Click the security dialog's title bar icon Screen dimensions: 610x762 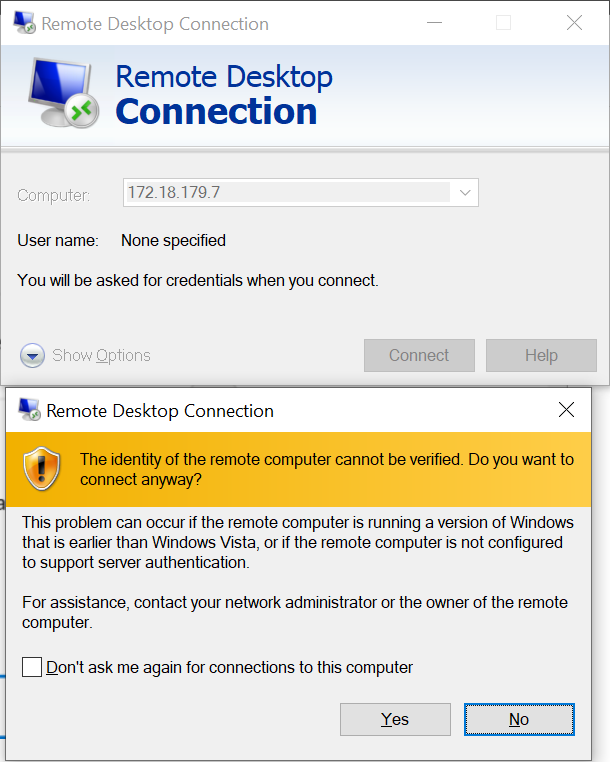tap(29, 410)
